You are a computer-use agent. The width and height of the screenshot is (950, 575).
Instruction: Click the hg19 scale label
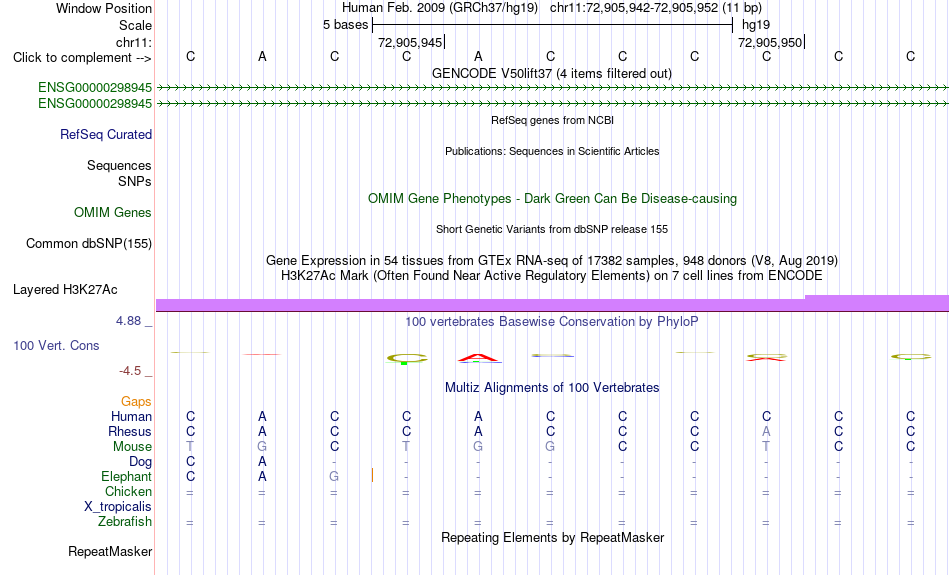[x=756, y=25]
